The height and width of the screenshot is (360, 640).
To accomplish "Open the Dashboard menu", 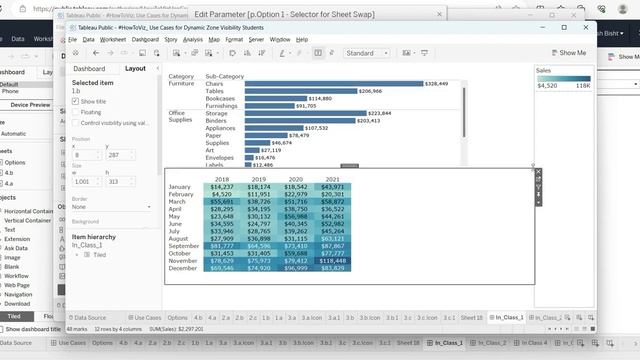I will click(x=145, y=40).
